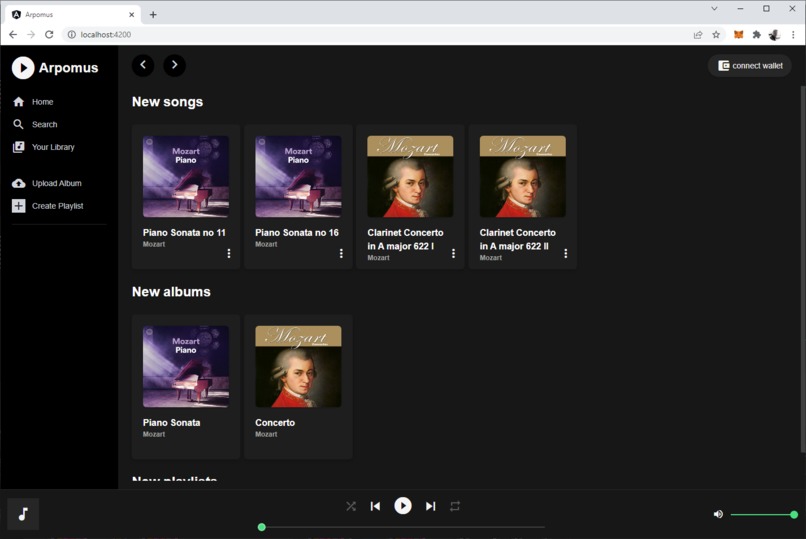Toggle repeat in the player bar
The height and width of the screenshot is (539, 806).
point(455,507)
